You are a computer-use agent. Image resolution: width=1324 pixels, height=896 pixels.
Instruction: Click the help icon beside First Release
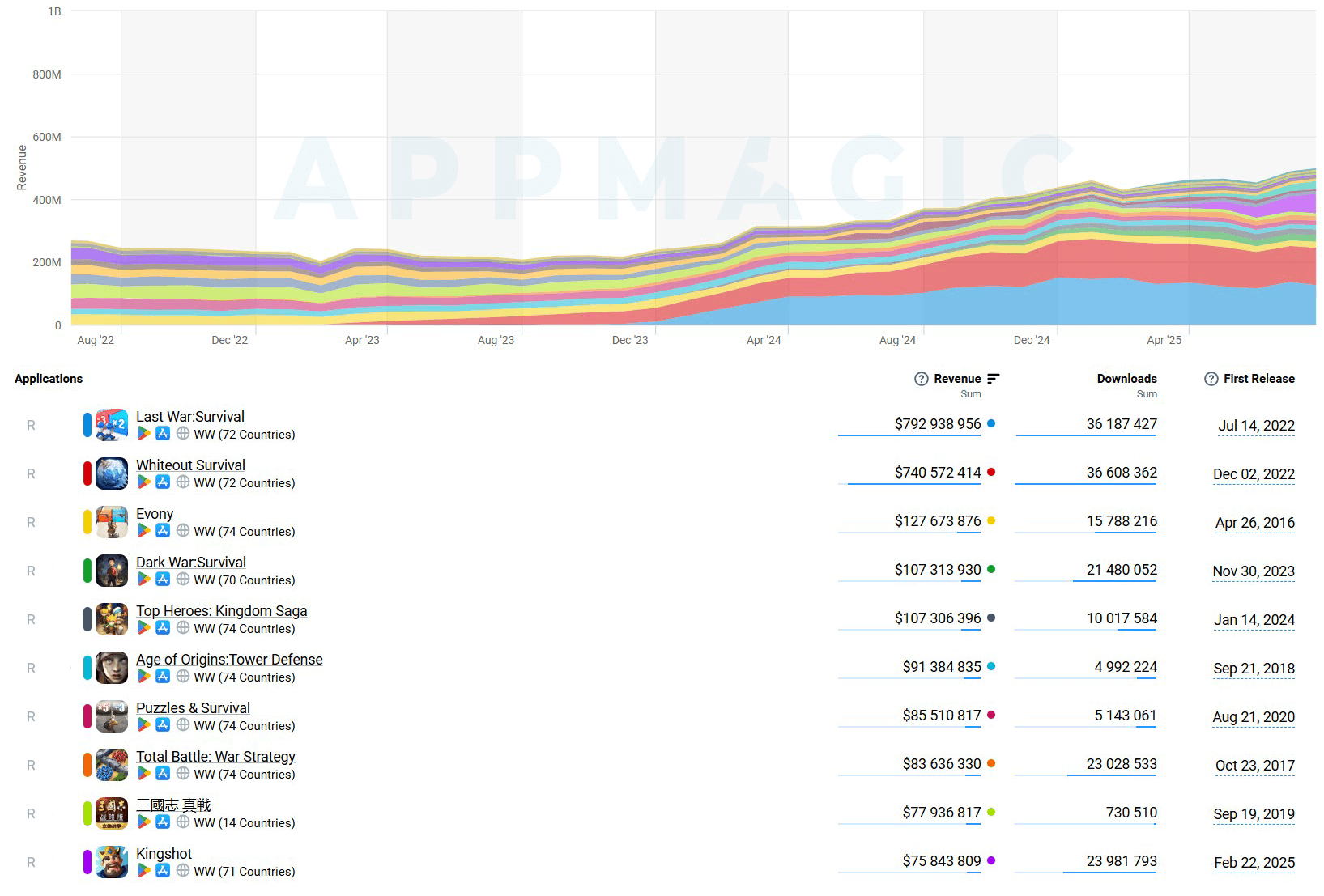[1211, 379]
